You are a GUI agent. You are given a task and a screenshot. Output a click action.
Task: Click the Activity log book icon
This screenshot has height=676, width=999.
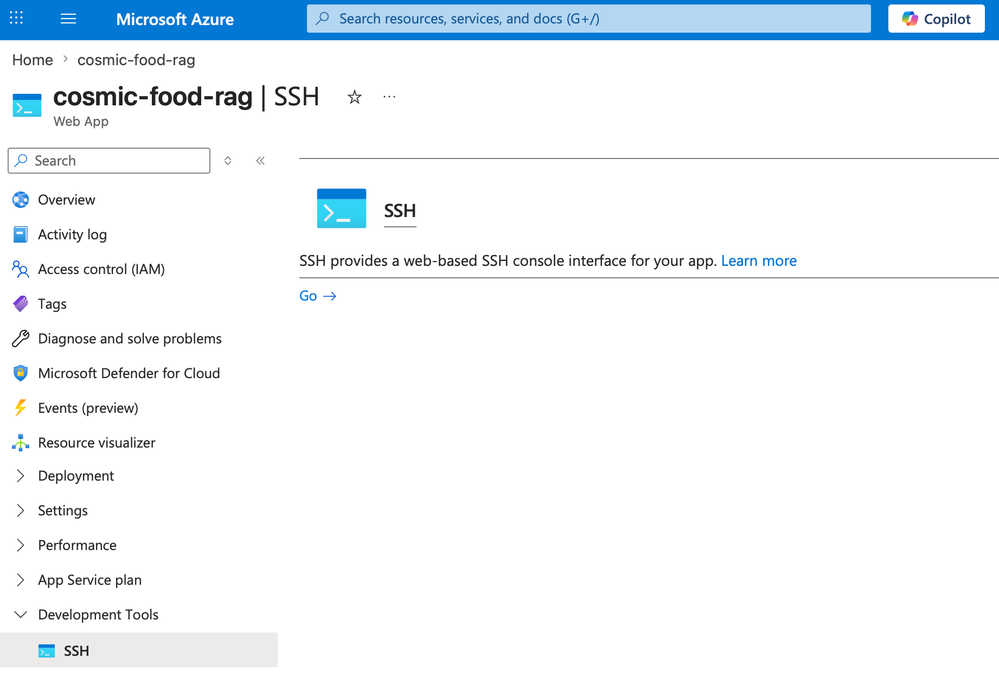point(20,234)
